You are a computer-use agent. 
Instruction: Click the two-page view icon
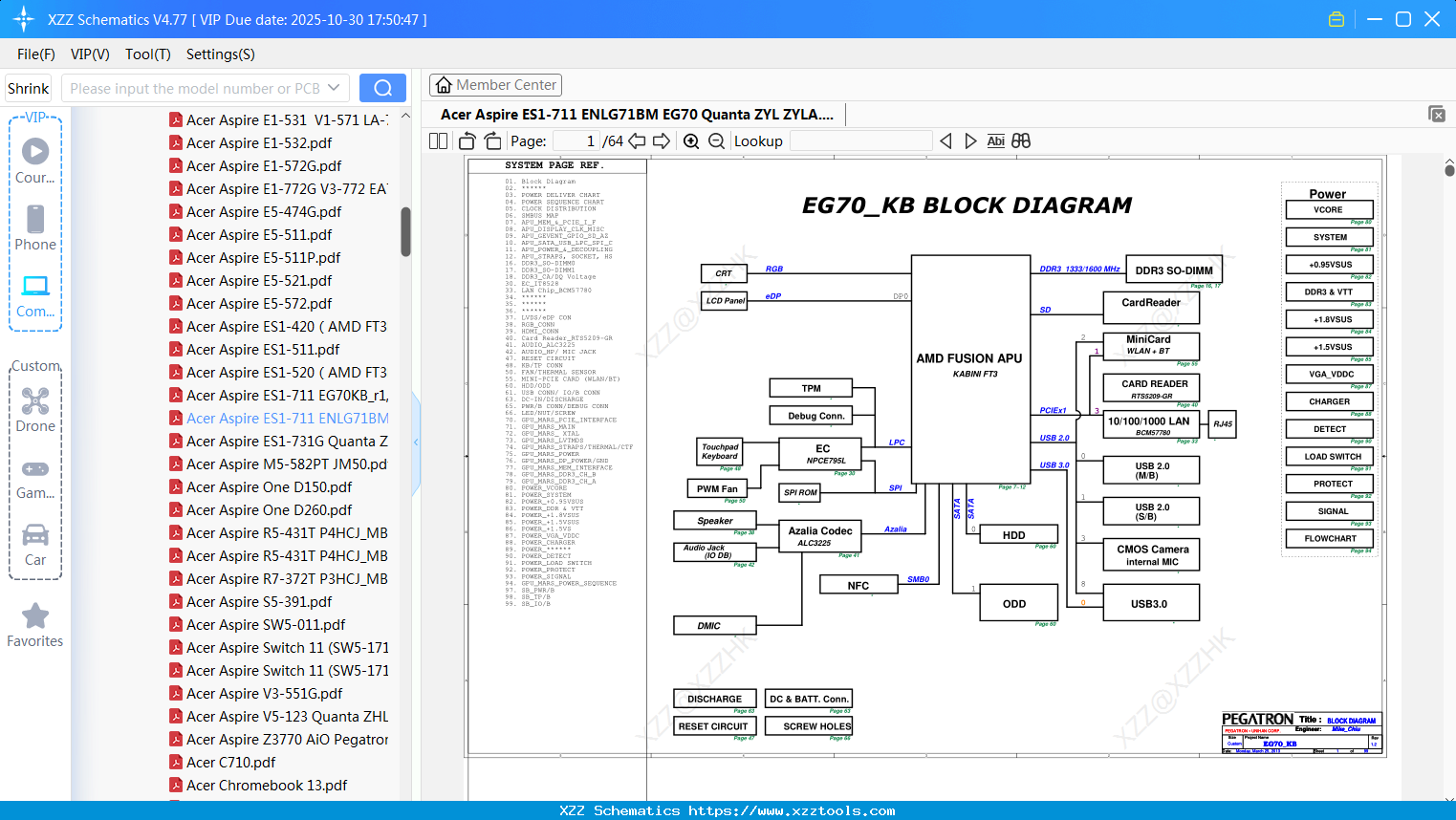point(438,140)
